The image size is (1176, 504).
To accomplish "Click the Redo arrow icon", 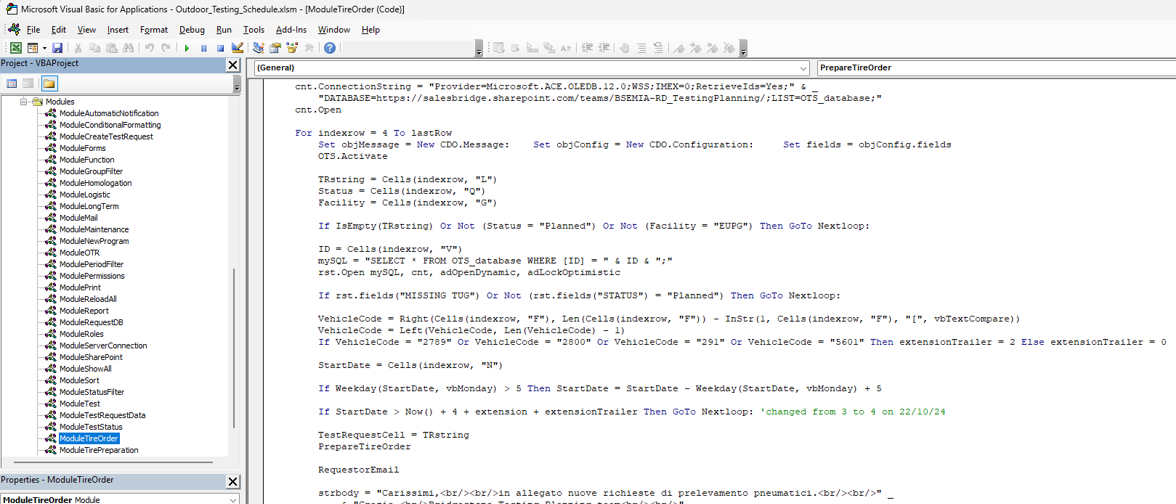I will [x=165, y=47].
